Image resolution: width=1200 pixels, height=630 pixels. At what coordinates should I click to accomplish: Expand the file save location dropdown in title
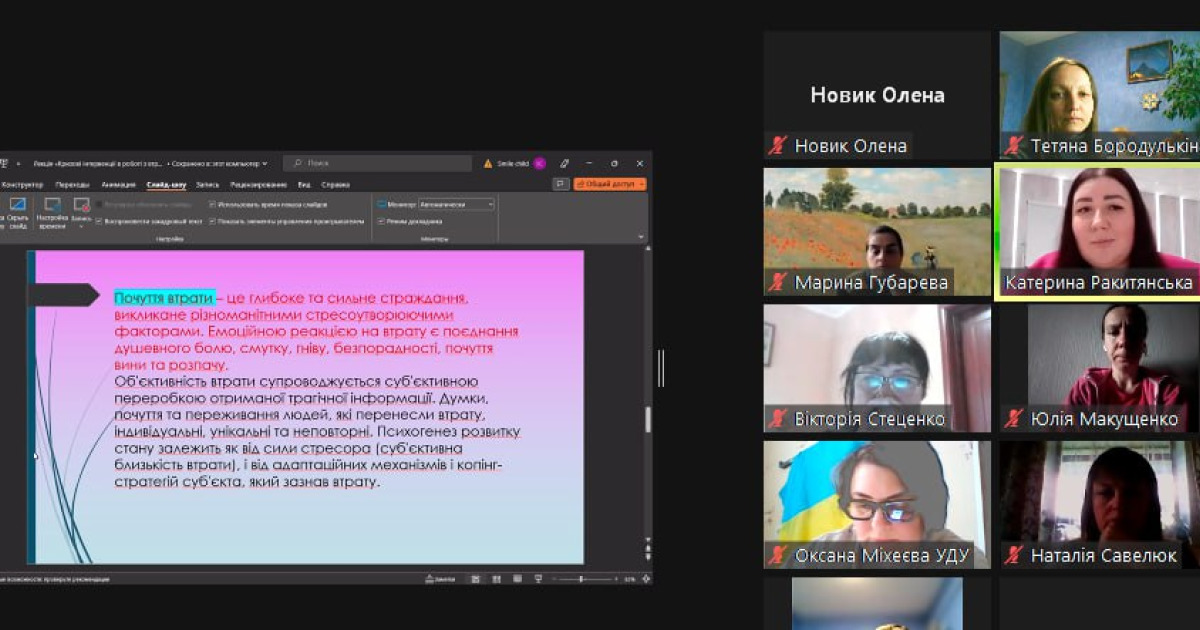click(265, 163)
